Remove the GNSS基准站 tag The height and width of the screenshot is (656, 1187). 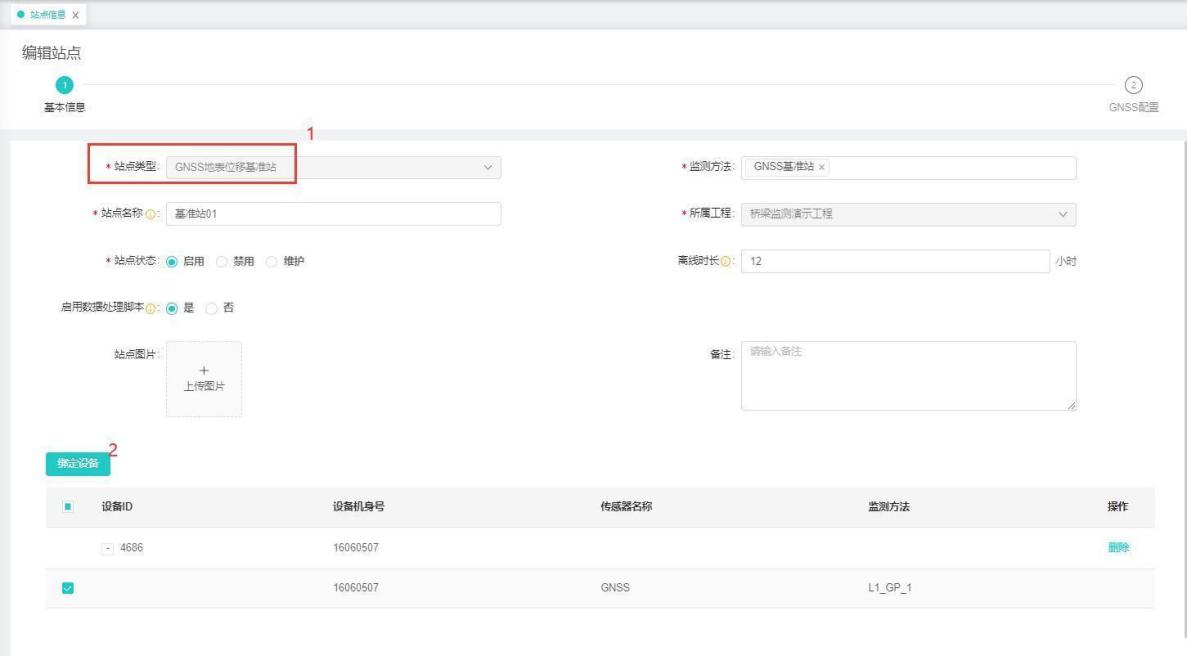click(822, 168)
